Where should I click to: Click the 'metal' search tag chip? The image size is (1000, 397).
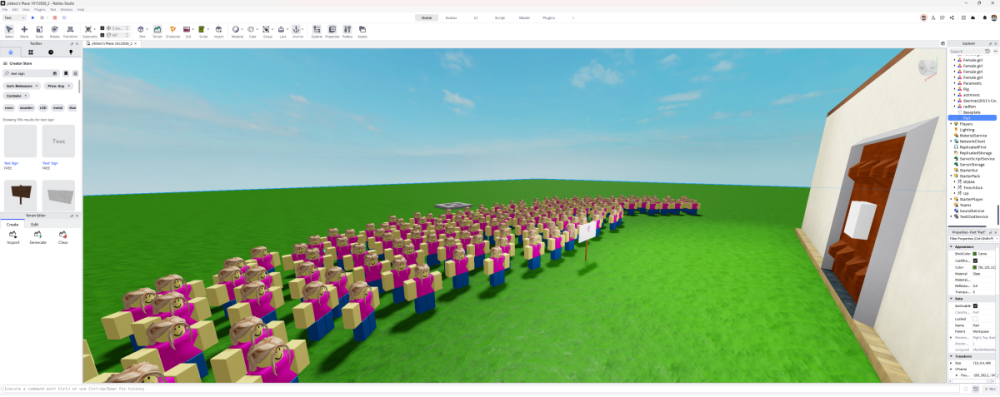pos(58,108)
